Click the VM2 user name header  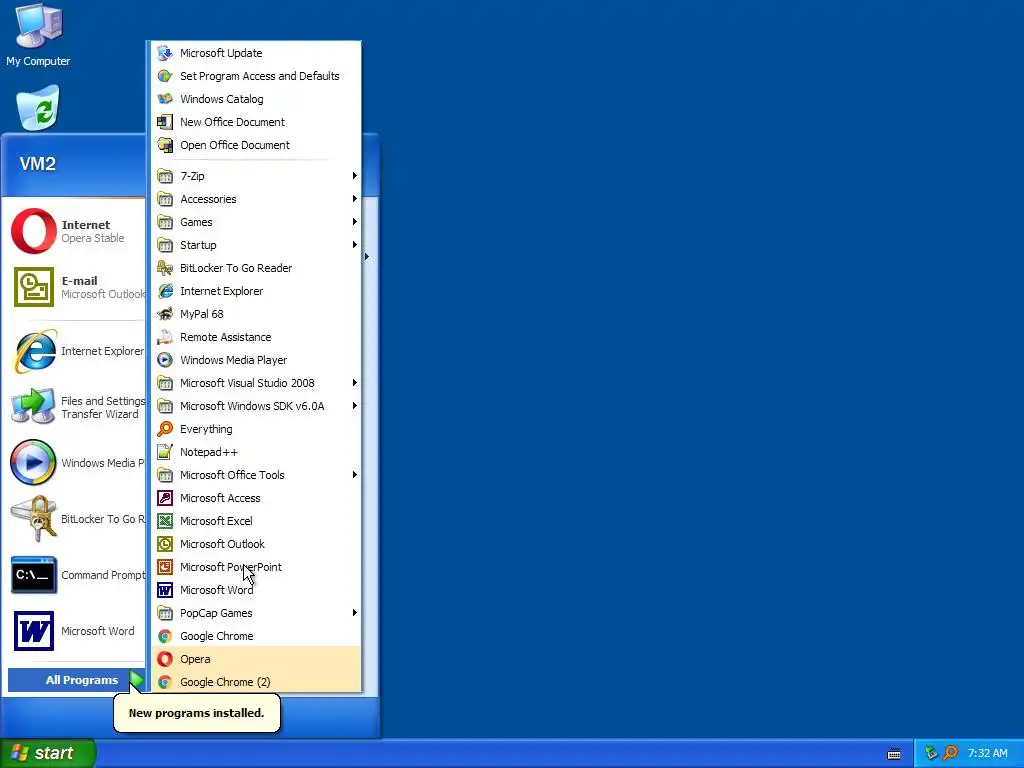pyautogui.click(x=37, y=163)
